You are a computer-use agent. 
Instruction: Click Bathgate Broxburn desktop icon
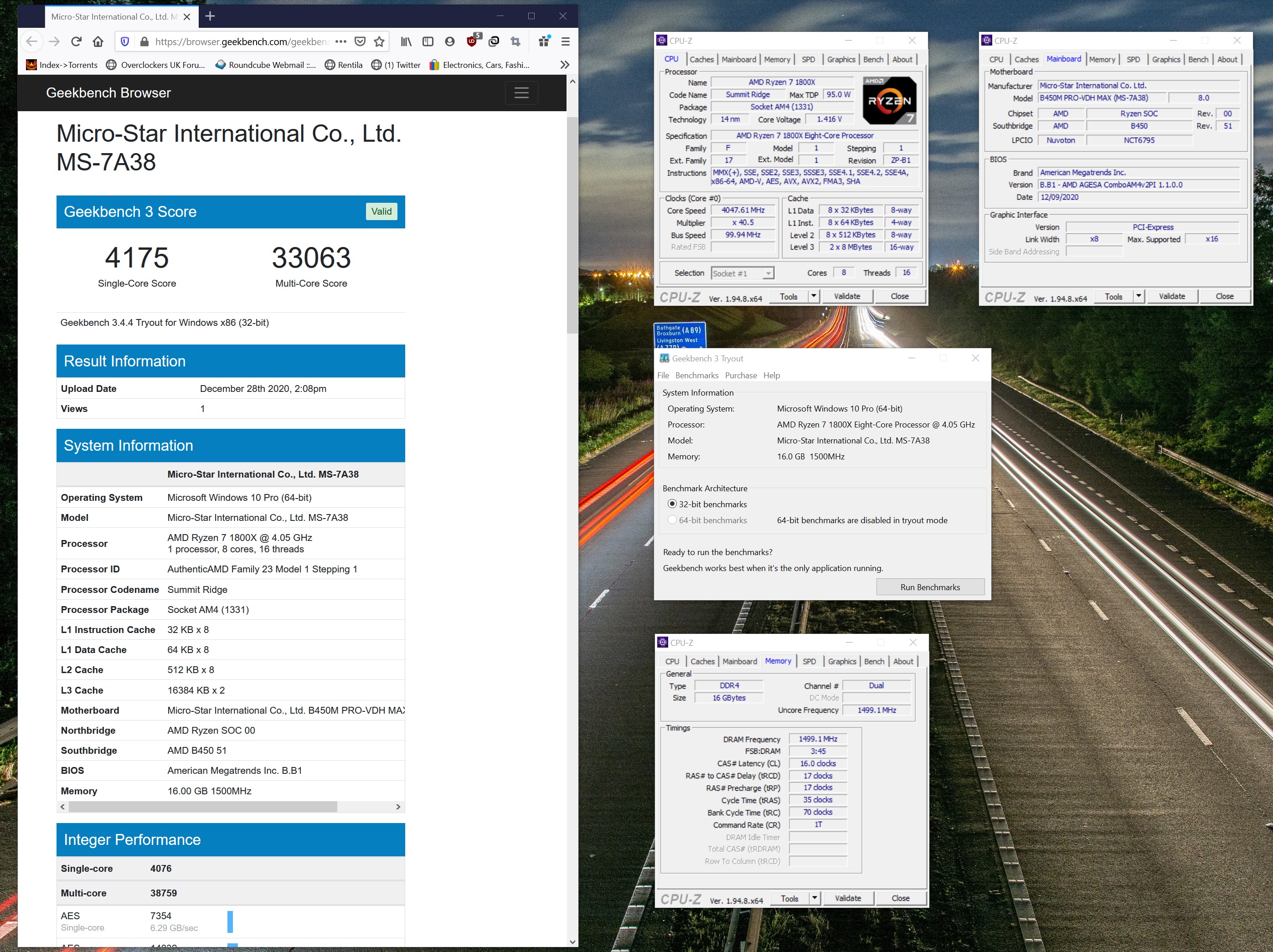point(680,335)
